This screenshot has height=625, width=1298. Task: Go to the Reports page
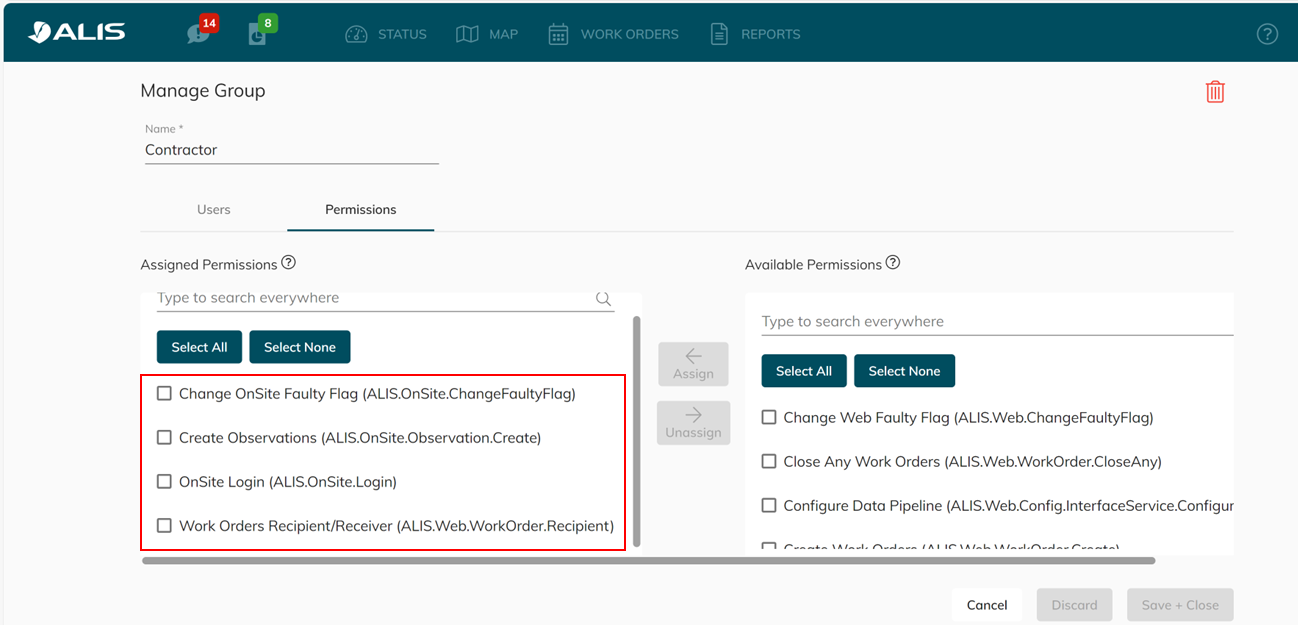tap(755, 34)
